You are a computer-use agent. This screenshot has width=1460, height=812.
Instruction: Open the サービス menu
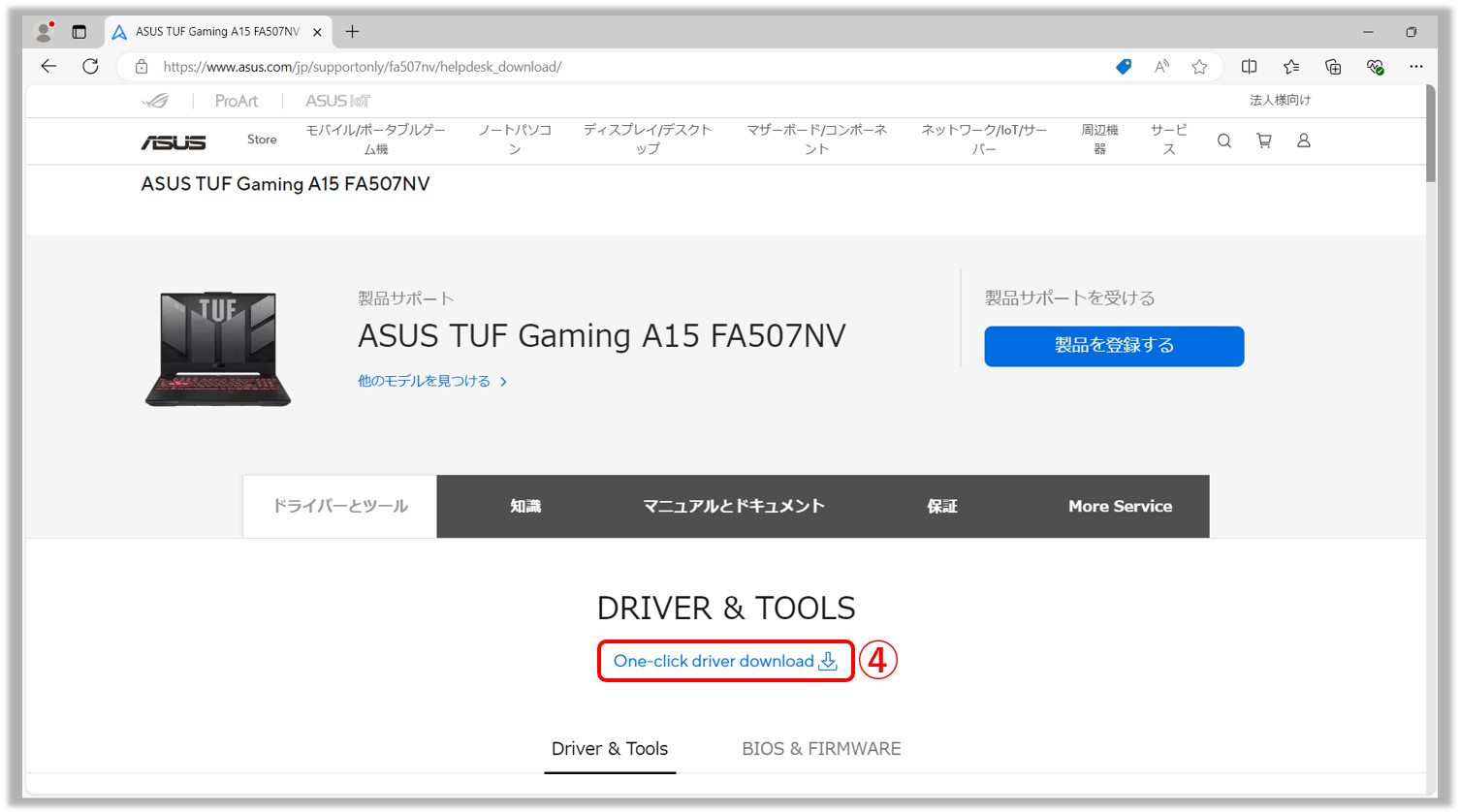coord(1169,140)
